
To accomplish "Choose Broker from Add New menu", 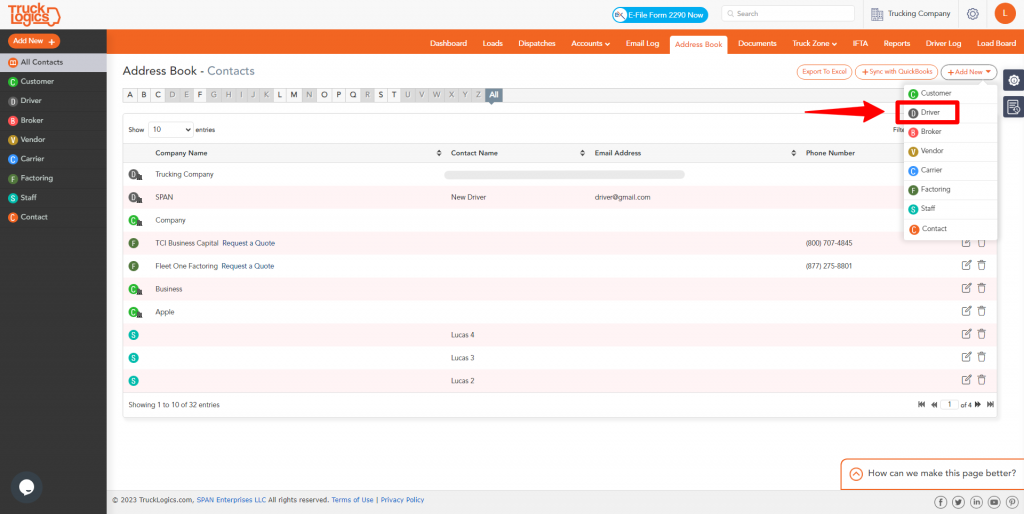I will [x=950, y=132].
